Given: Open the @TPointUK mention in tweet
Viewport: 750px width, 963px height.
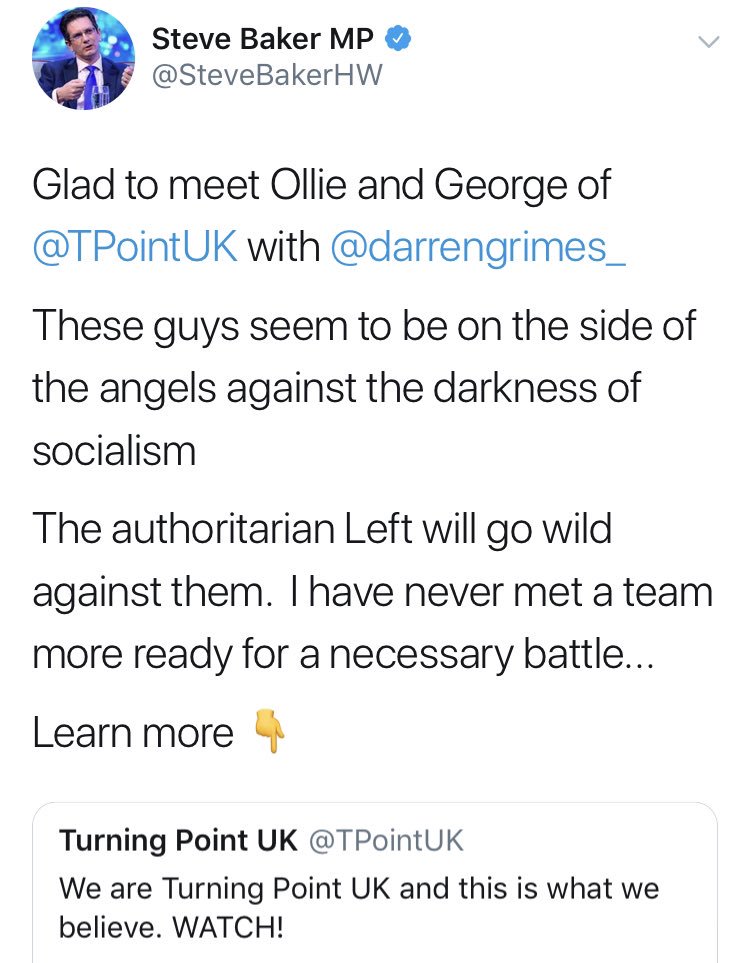Looking at the screenshot, I should pos(135,247).
